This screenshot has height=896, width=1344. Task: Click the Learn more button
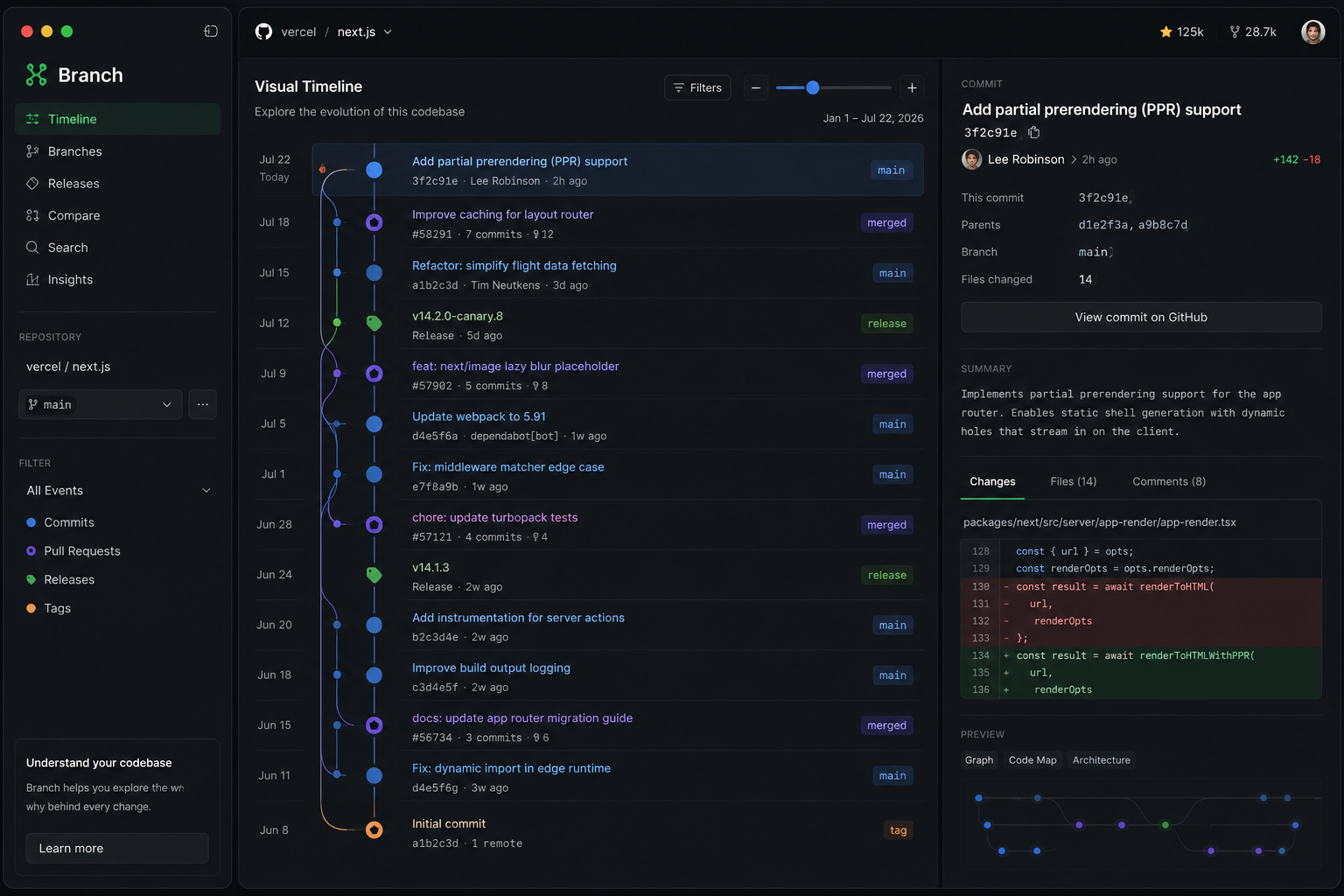point(117,849)
